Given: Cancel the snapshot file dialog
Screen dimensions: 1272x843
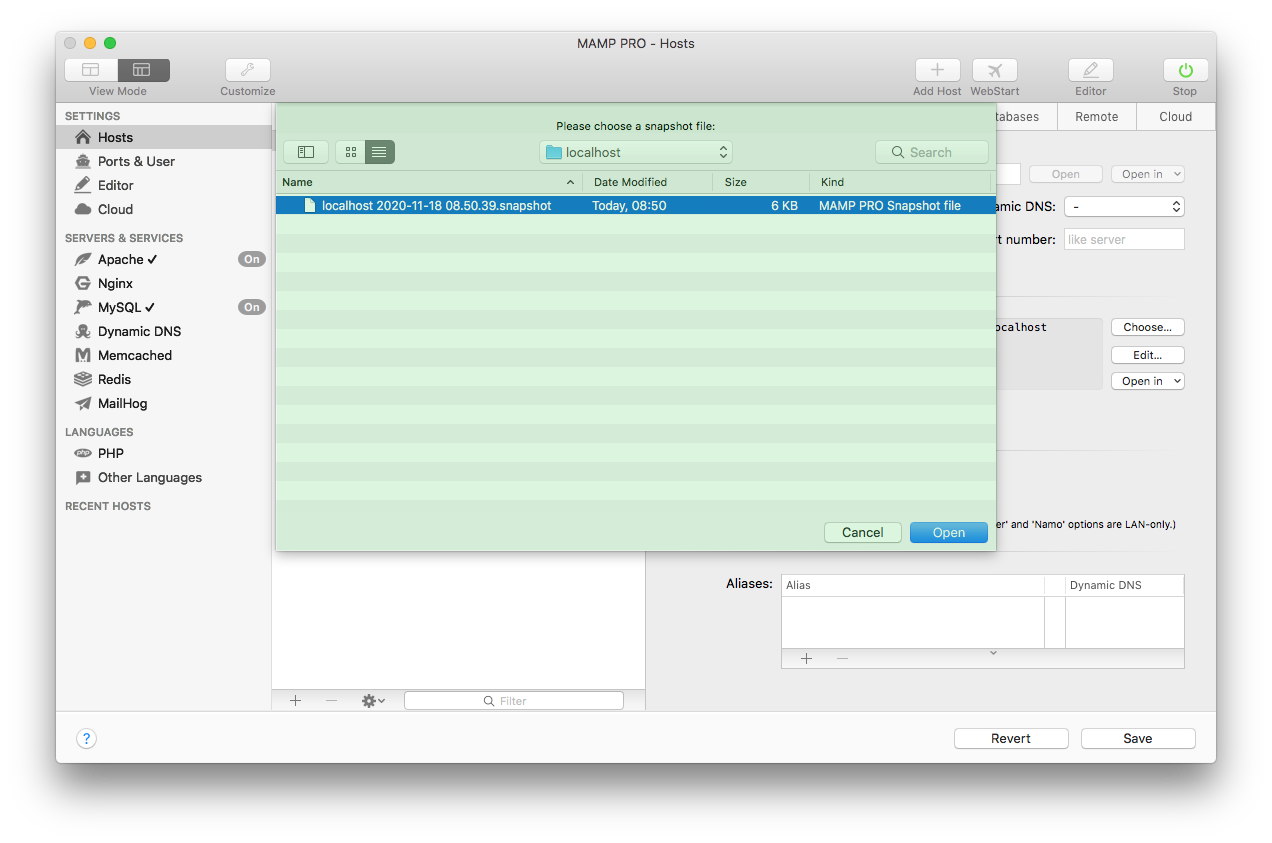Looking at the screenshot, I should [x=862, y=532].
